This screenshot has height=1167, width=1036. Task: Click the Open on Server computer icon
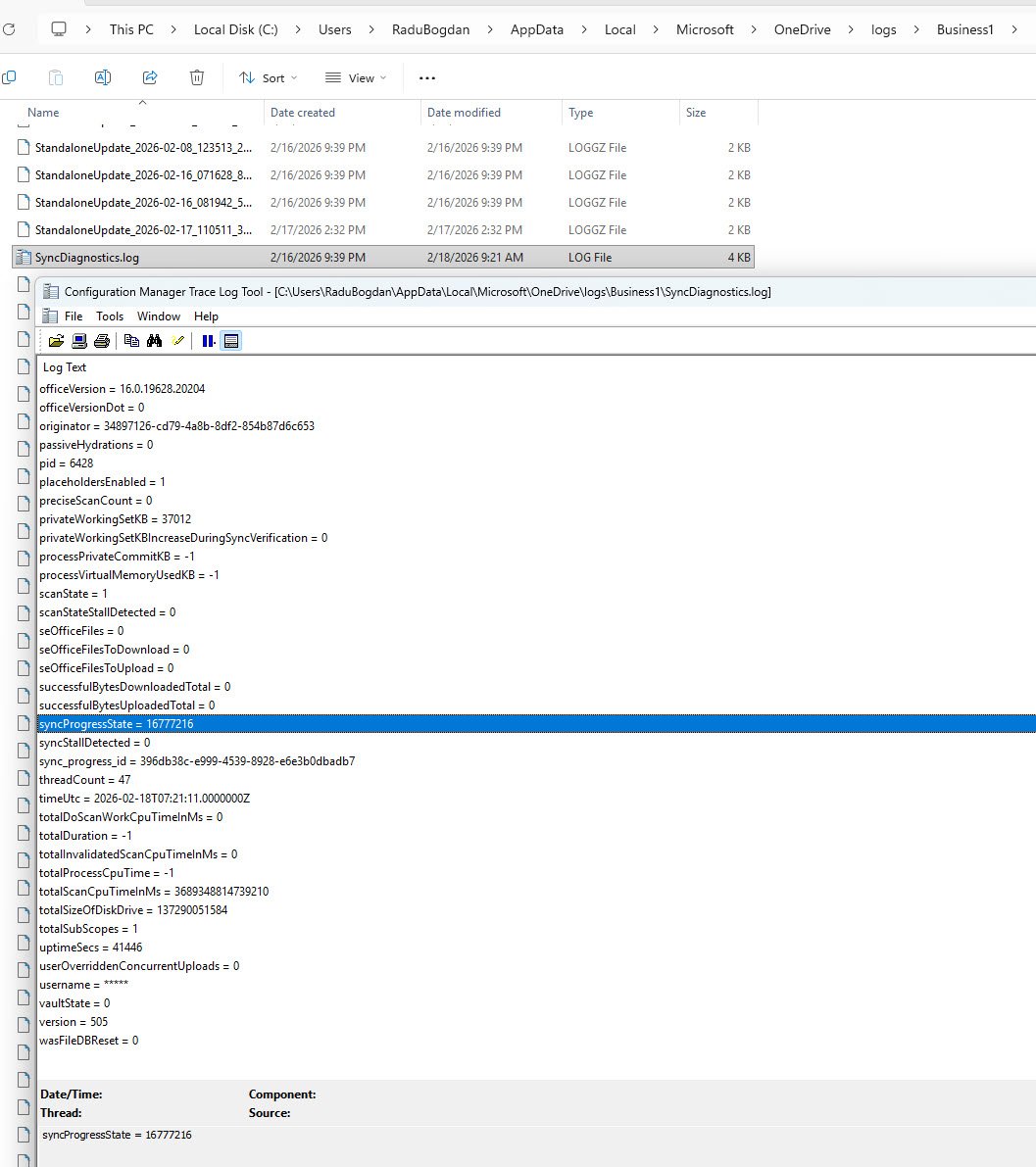[79, 341]
